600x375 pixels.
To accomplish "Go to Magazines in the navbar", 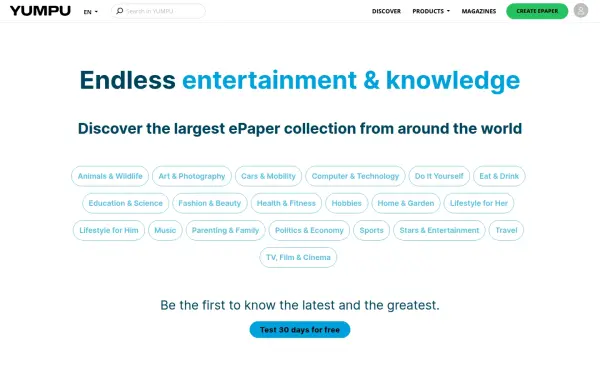I will tap(479, 11).
